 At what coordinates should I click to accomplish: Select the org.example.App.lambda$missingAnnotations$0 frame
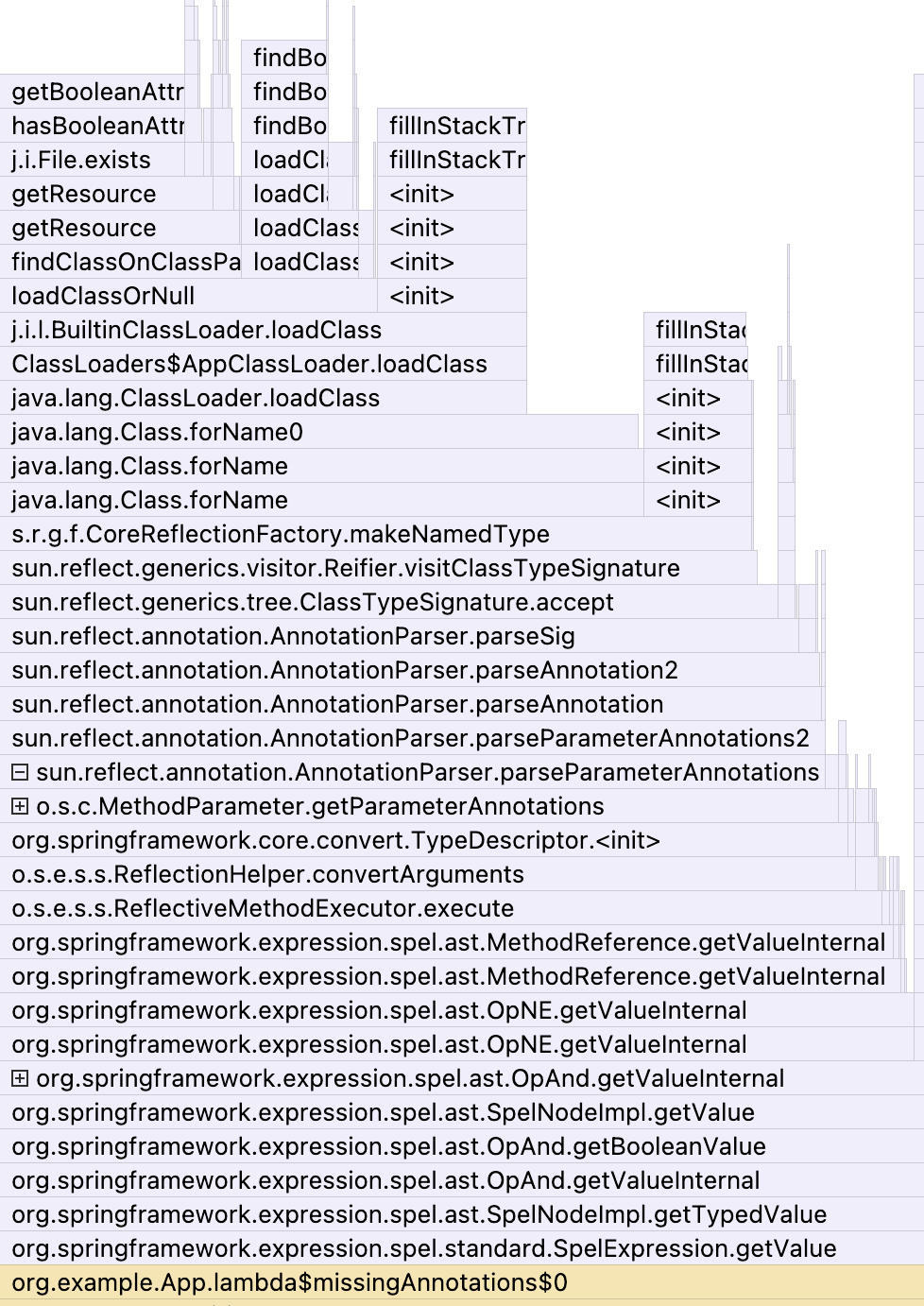(462, 1282)
